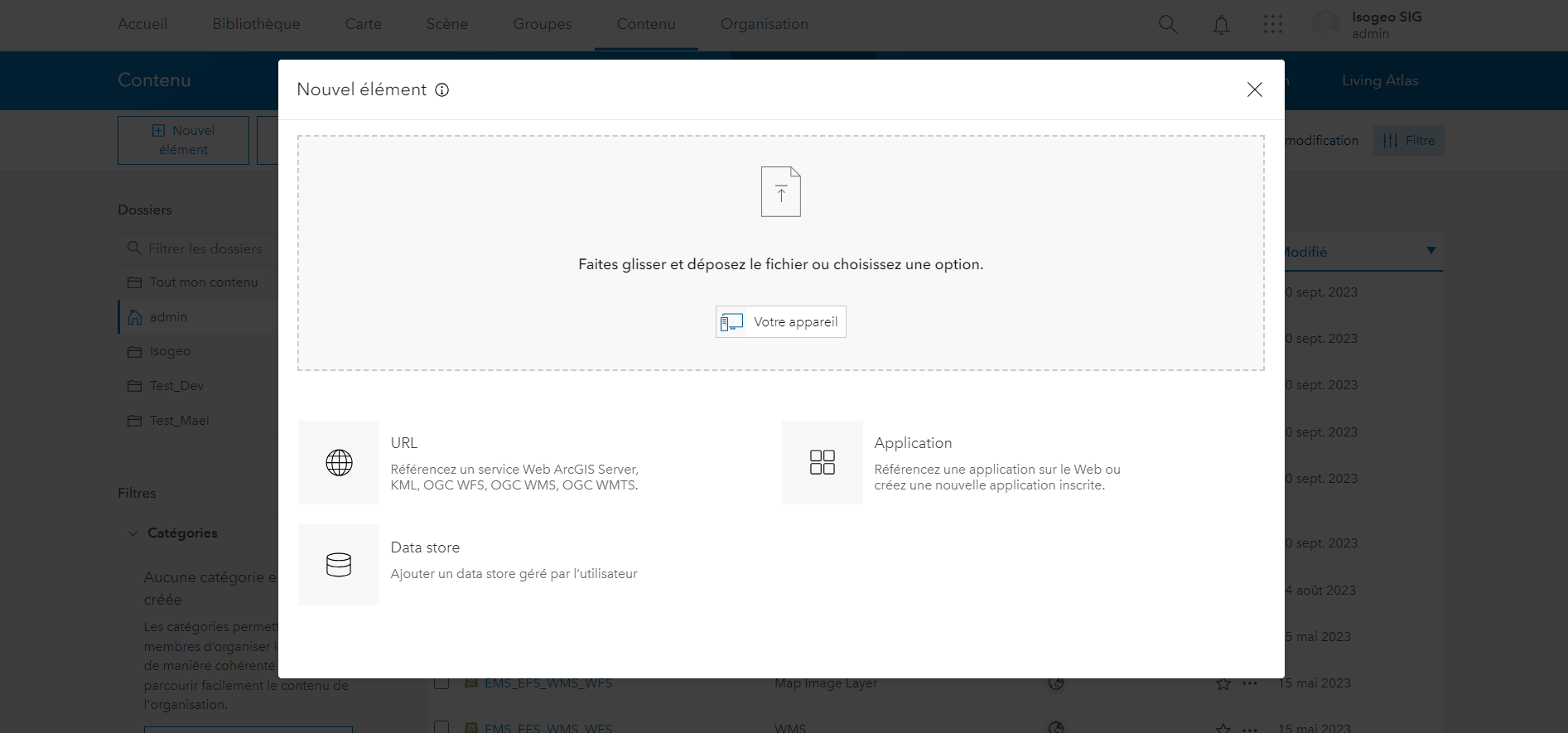
Task: Click the URL globe icon
Action: [x=339, y=462]
